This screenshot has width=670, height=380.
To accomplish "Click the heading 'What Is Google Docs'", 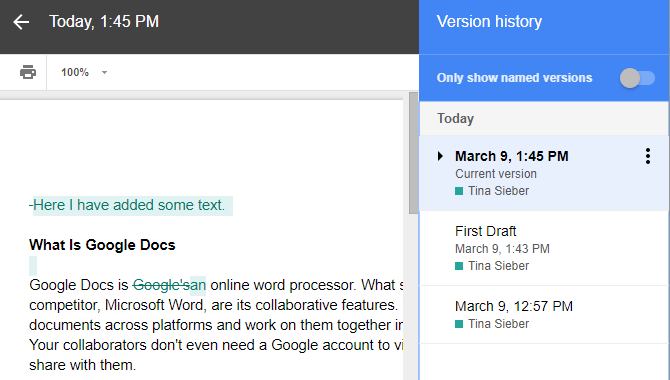I will click(x=102, y=245).
